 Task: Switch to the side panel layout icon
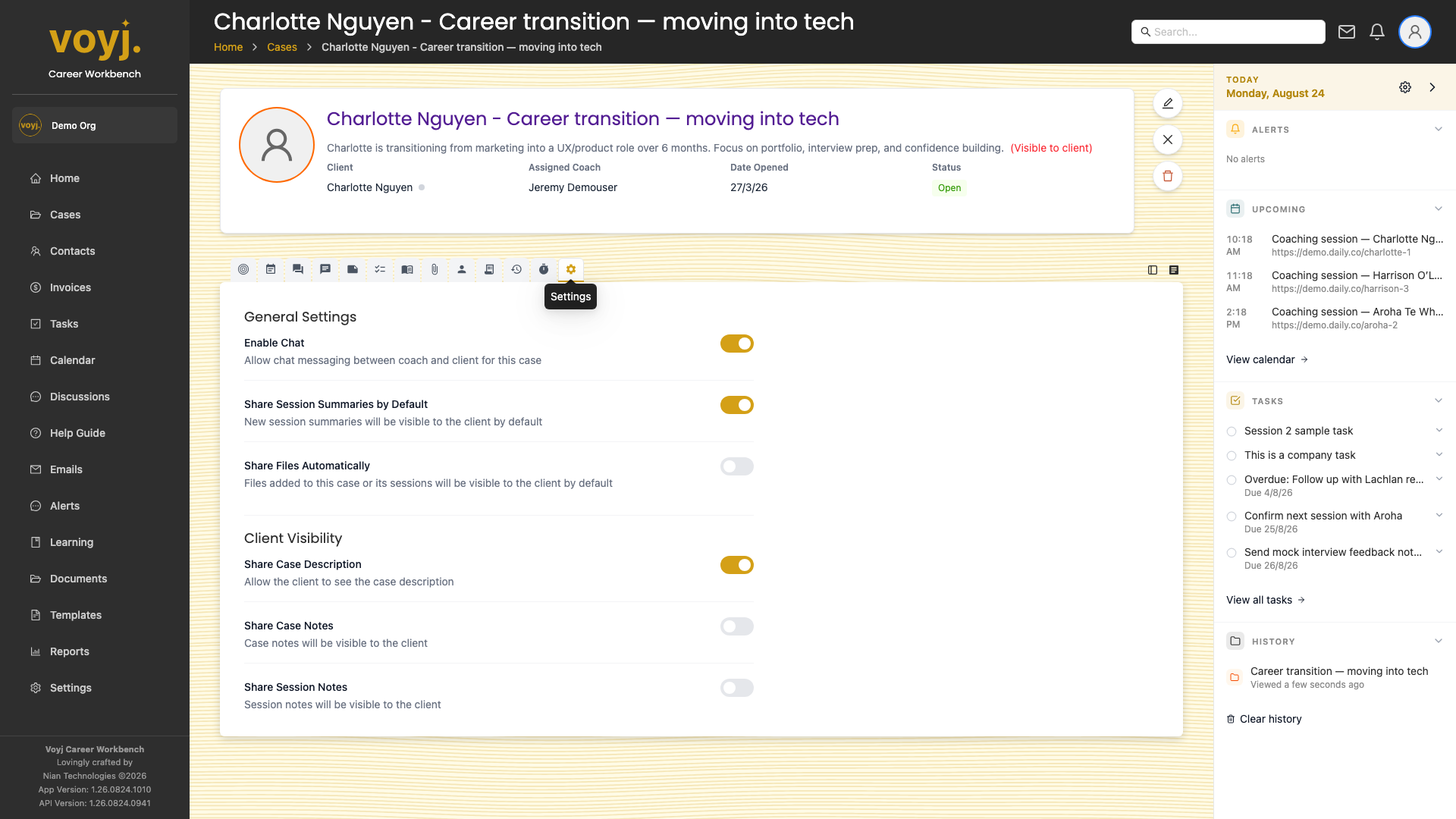(x=1153, y=270)
